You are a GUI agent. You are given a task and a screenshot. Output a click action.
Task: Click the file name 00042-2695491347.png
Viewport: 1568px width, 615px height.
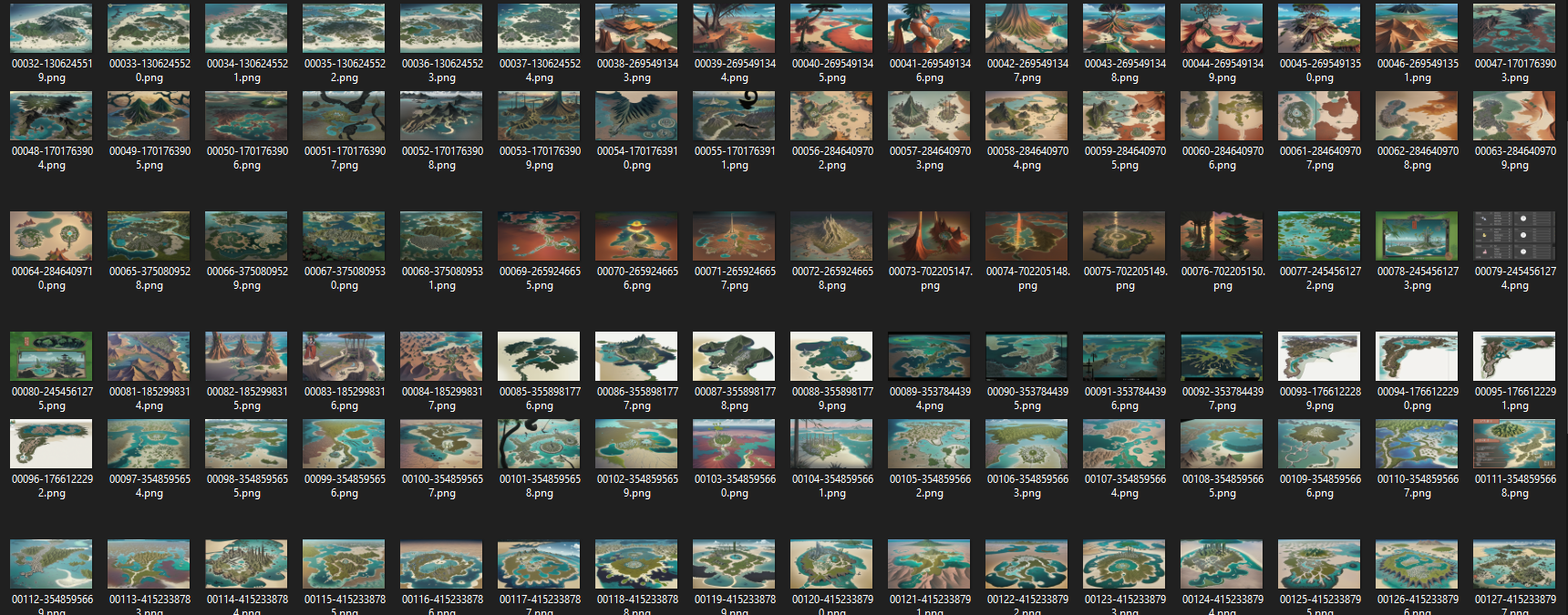[x=1027, y=71]
